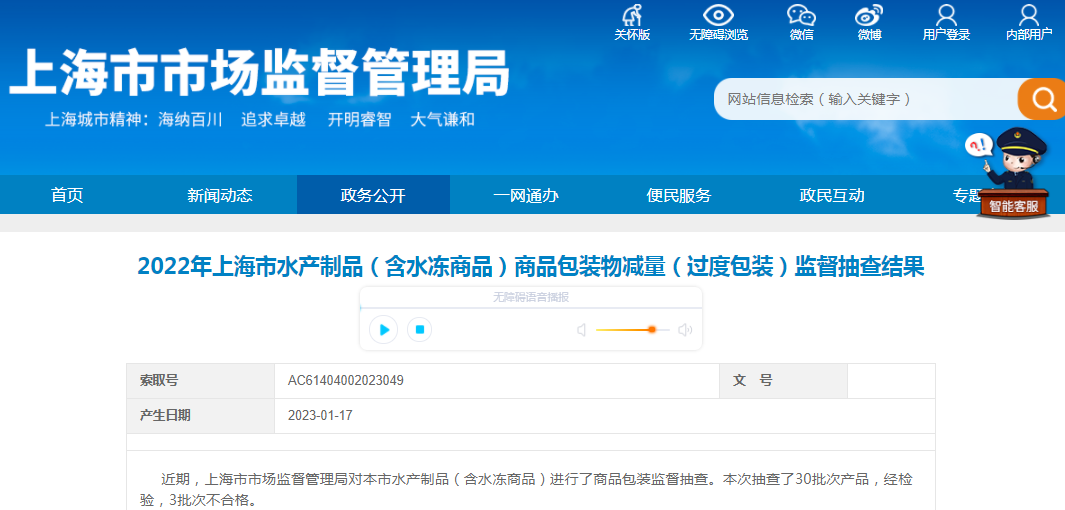Click the slogan text 开明睿智

(359, 120)
